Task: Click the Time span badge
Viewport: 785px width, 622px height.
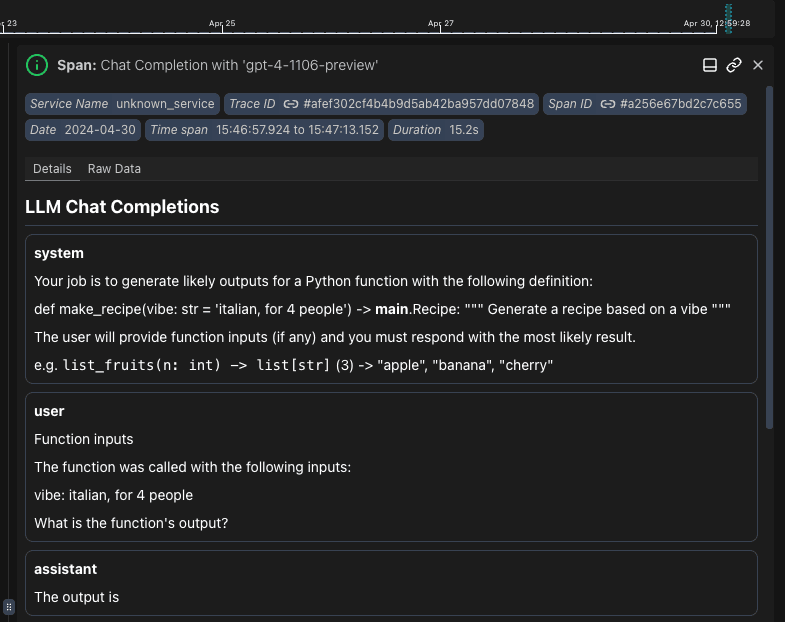Action: click(x=265, y=130)
